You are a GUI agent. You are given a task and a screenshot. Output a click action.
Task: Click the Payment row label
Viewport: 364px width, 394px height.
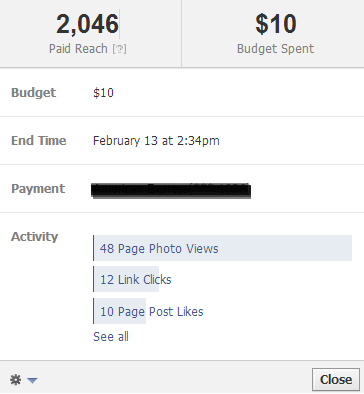point(38,189)
